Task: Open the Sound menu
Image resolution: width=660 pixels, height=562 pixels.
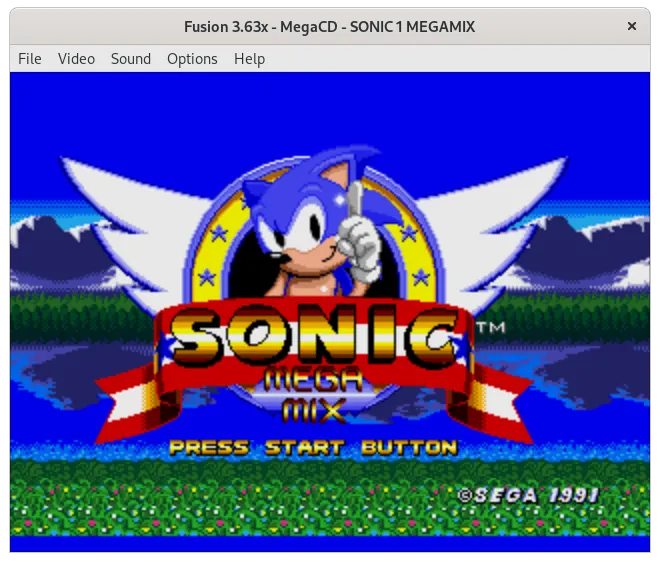Action: click(131, 59)
